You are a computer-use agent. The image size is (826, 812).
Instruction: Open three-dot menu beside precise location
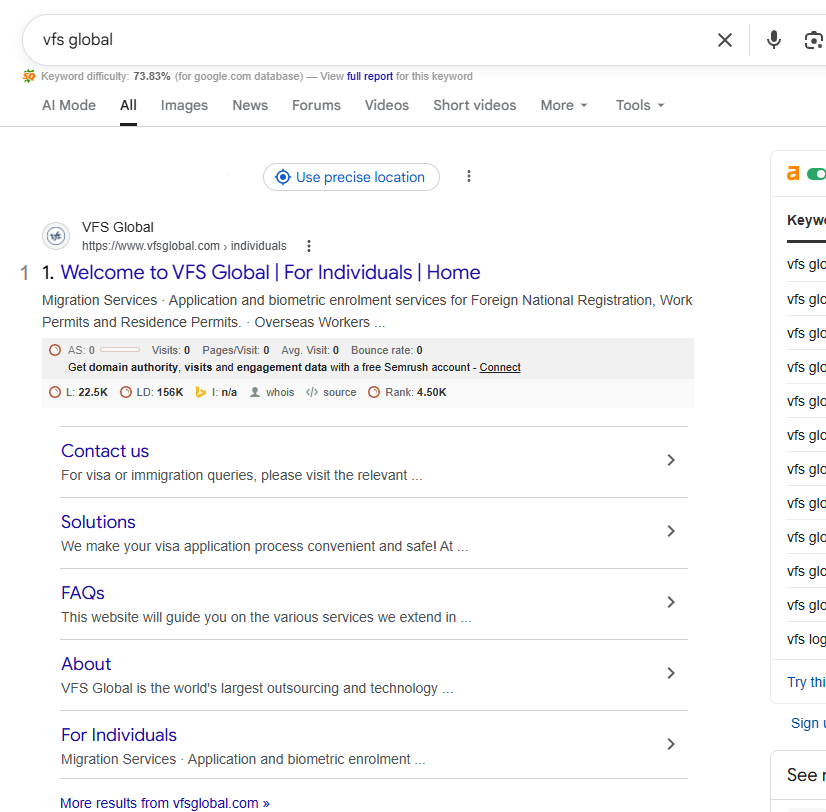click(x=469, y=177)
